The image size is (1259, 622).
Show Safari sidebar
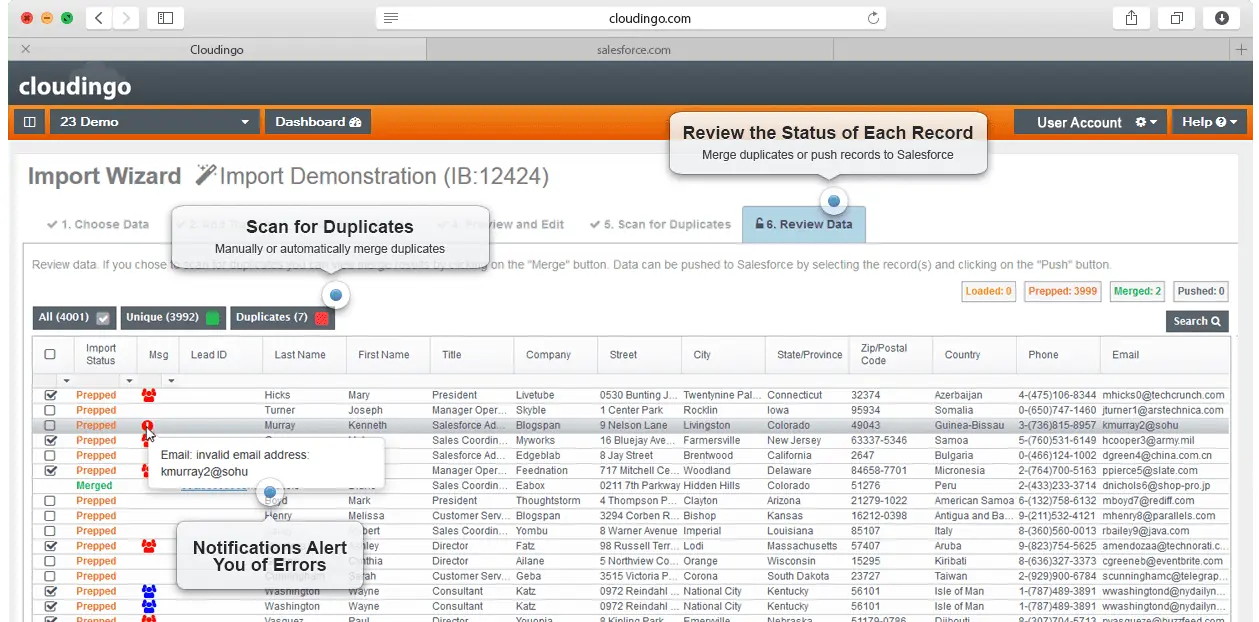point(165,18)
